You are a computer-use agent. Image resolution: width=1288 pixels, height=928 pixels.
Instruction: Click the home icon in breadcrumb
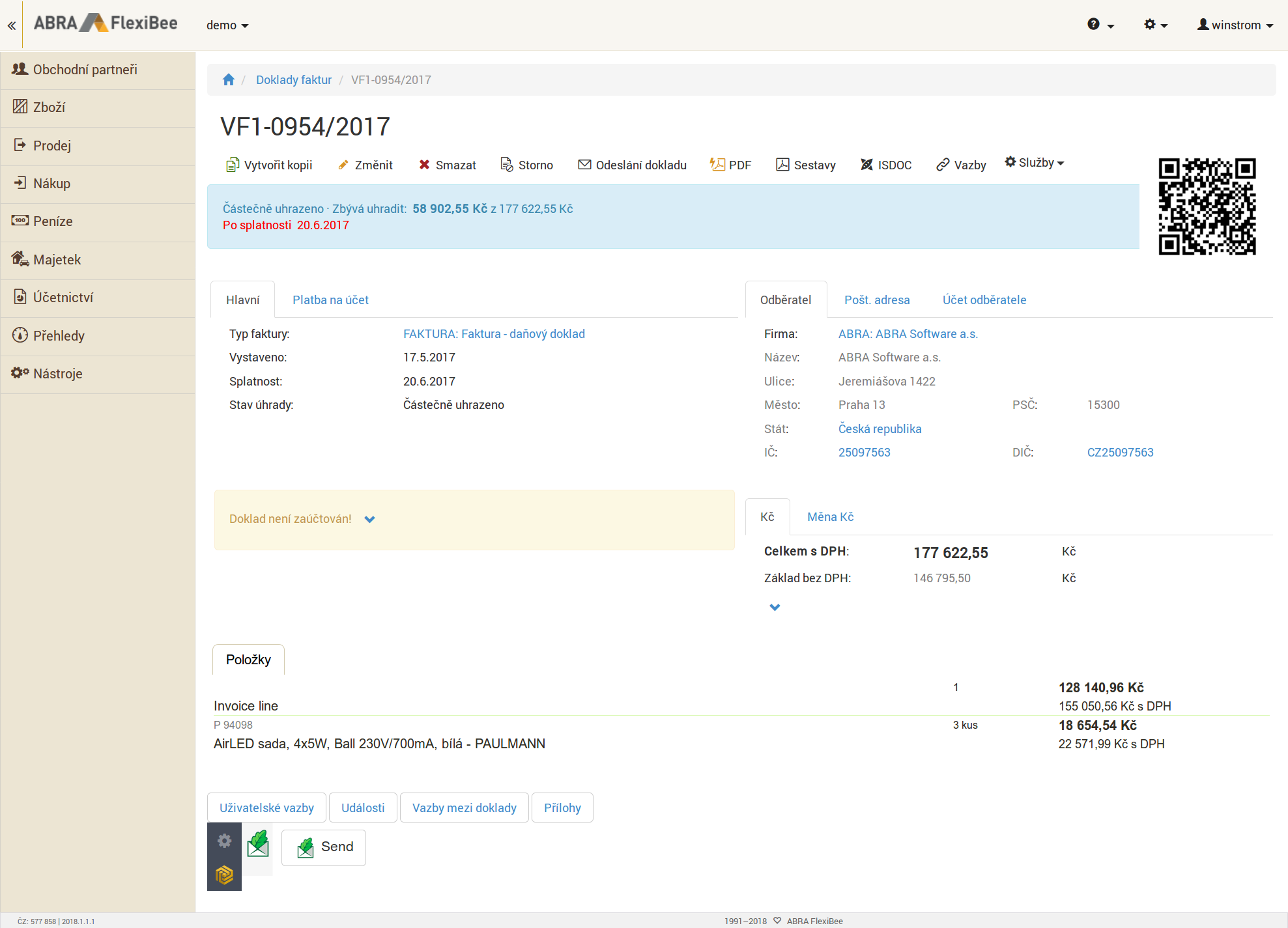coord(228,79)
